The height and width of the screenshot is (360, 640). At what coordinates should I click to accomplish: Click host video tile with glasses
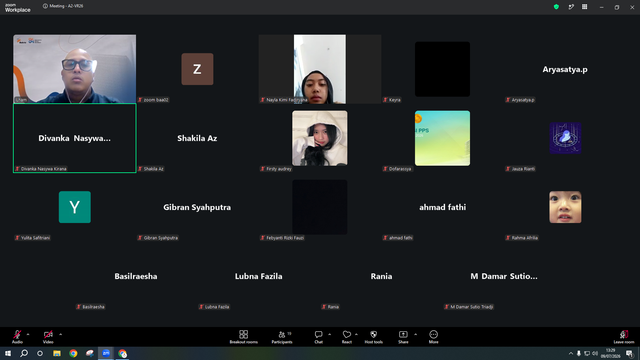coord(75,69)
